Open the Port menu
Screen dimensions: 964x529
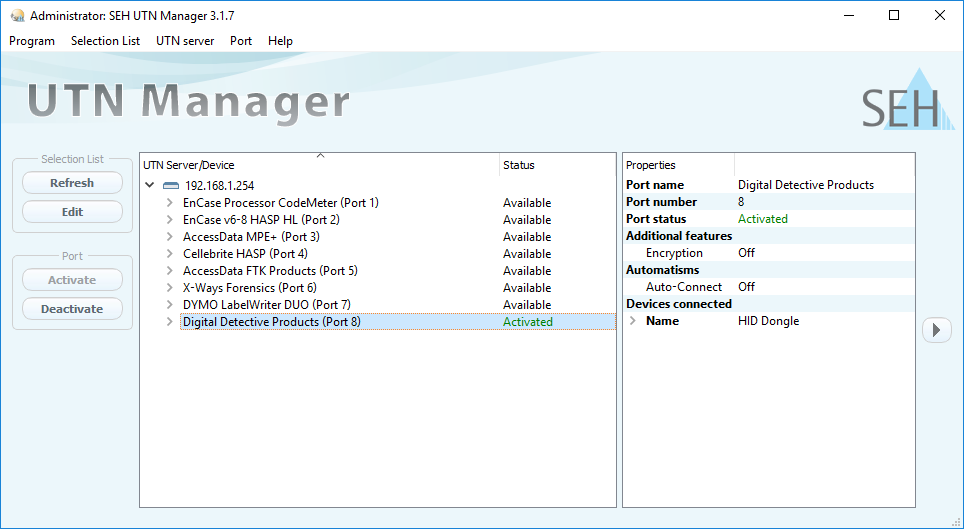241,41
